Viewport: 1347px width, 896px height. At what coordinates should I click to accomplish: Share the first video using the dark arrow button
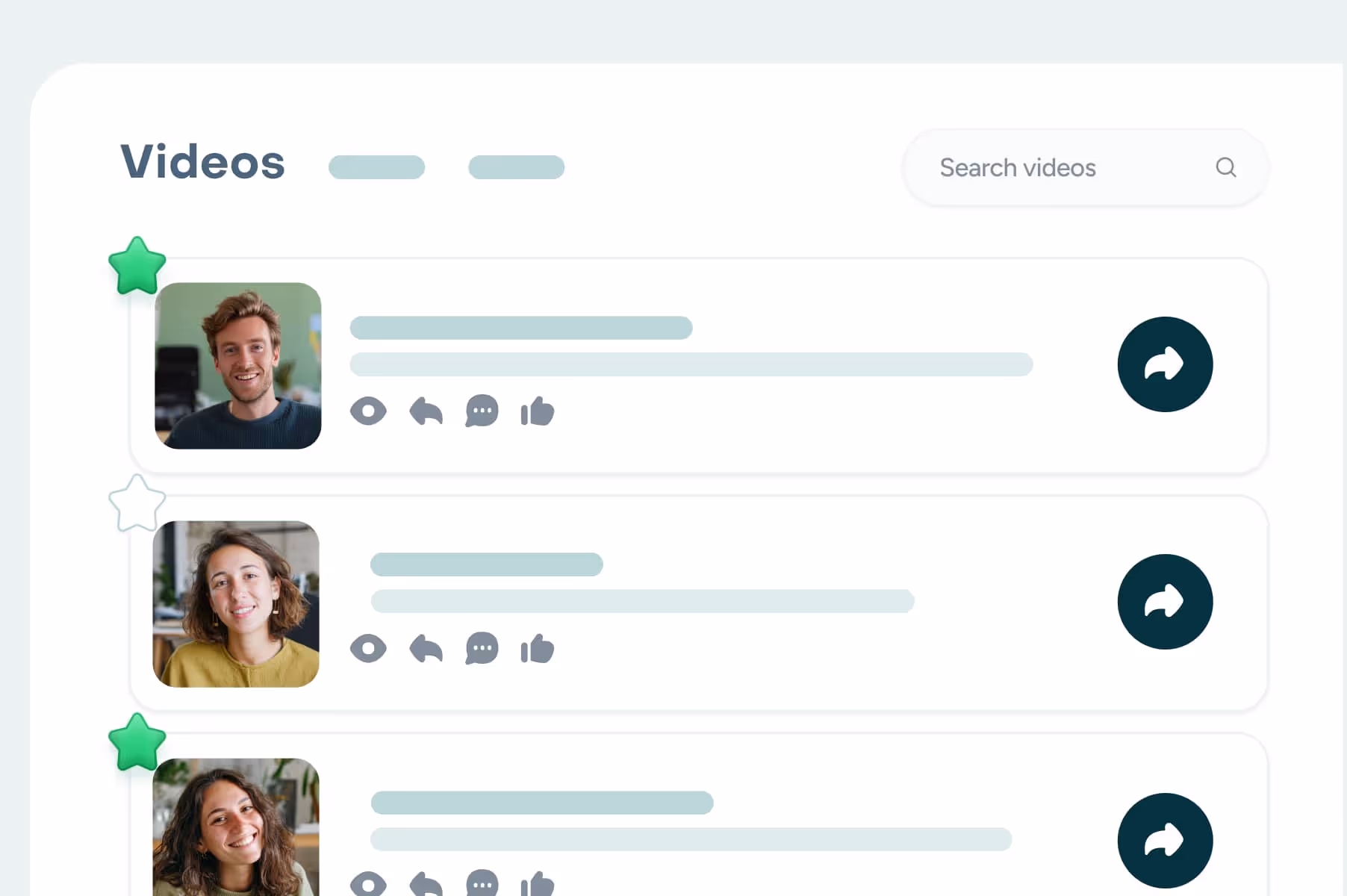pyautogui.click(x=1164, y=364)
